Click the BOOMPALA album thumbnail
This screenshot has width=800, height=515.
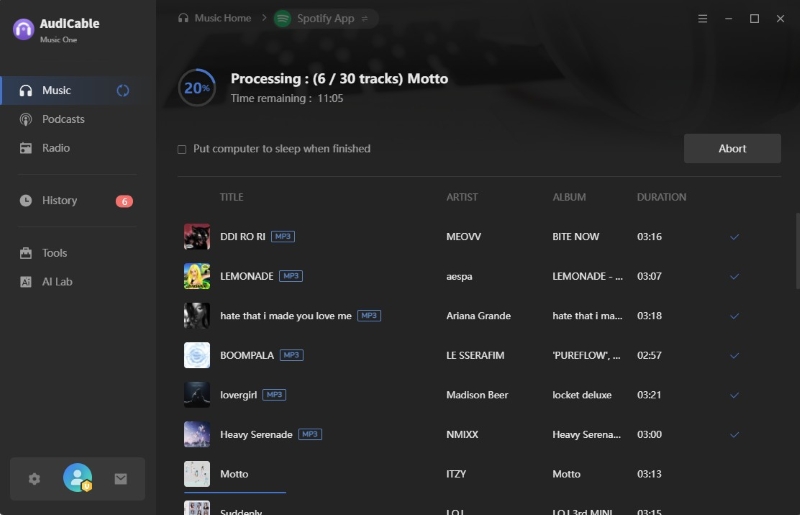pos(197,355)
